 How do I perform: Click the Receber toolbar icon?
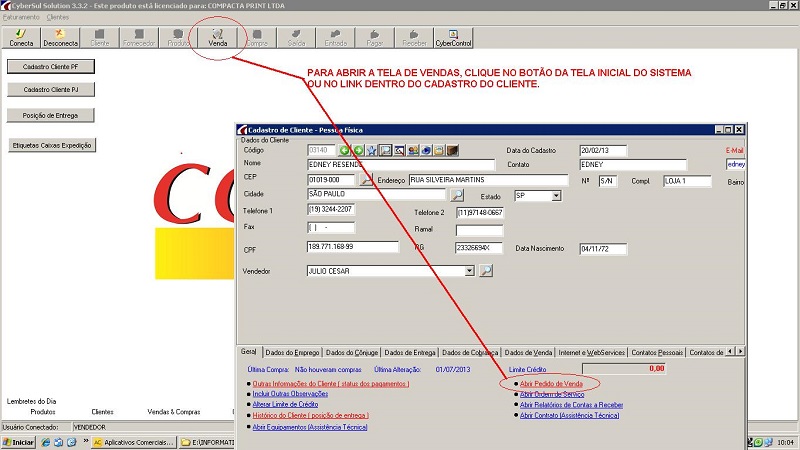[x=414, y=38]
